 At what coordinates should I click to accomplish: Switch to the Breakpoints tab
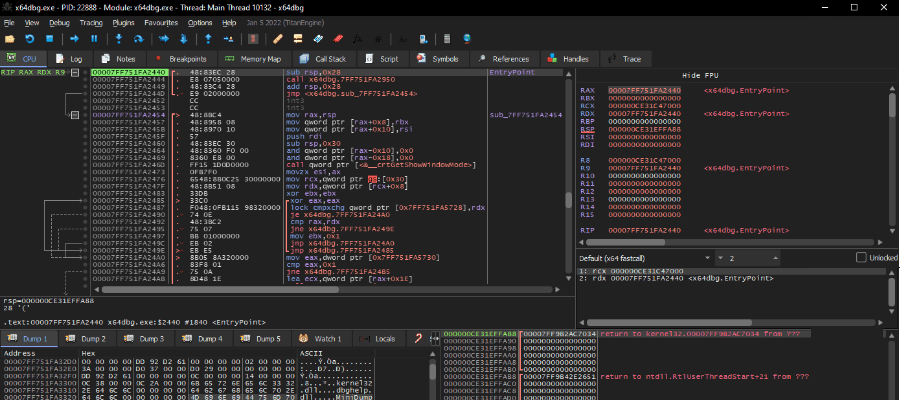tap(182, 59)
